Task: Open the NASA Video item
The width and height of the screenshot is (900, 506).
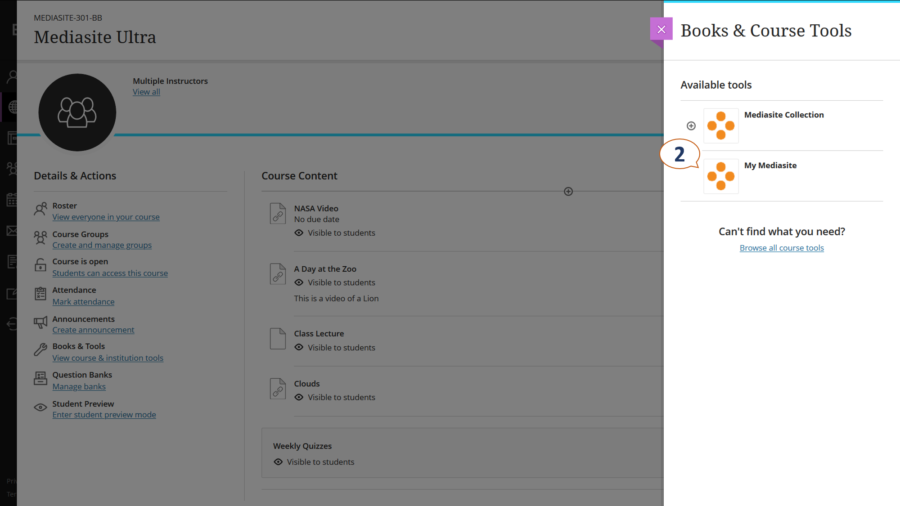Action: [316, 208]
